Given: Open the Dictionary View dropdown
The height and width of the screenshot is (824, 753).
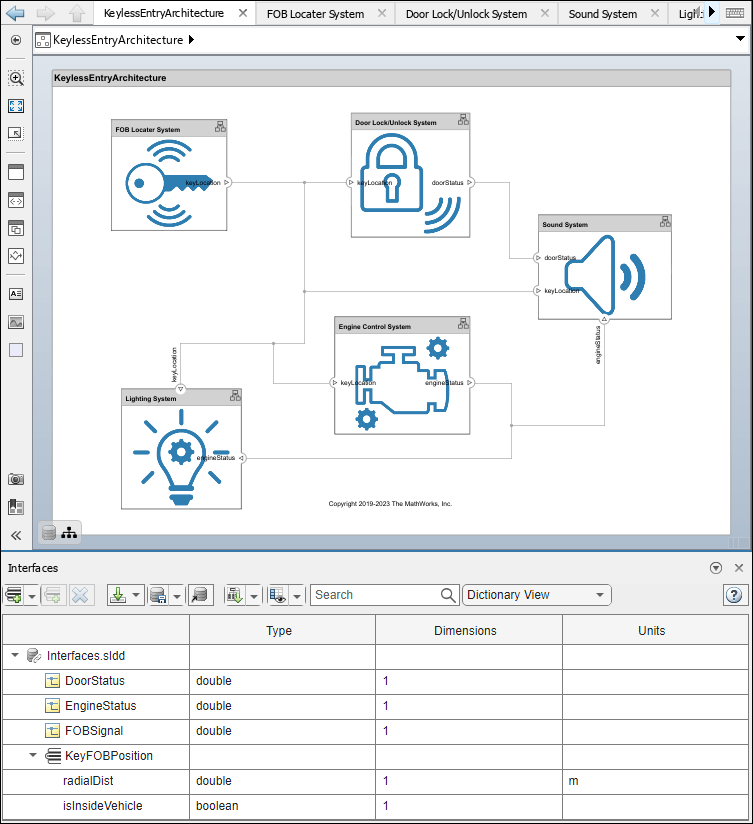Looking at the screenshot, I should click(x=537, y=595).
